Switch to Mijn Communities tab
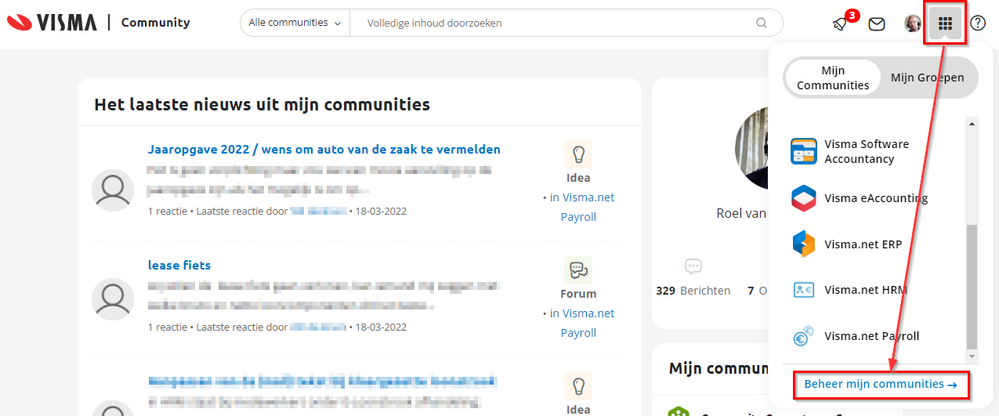The image size is (999, 416). pos(833,78)
